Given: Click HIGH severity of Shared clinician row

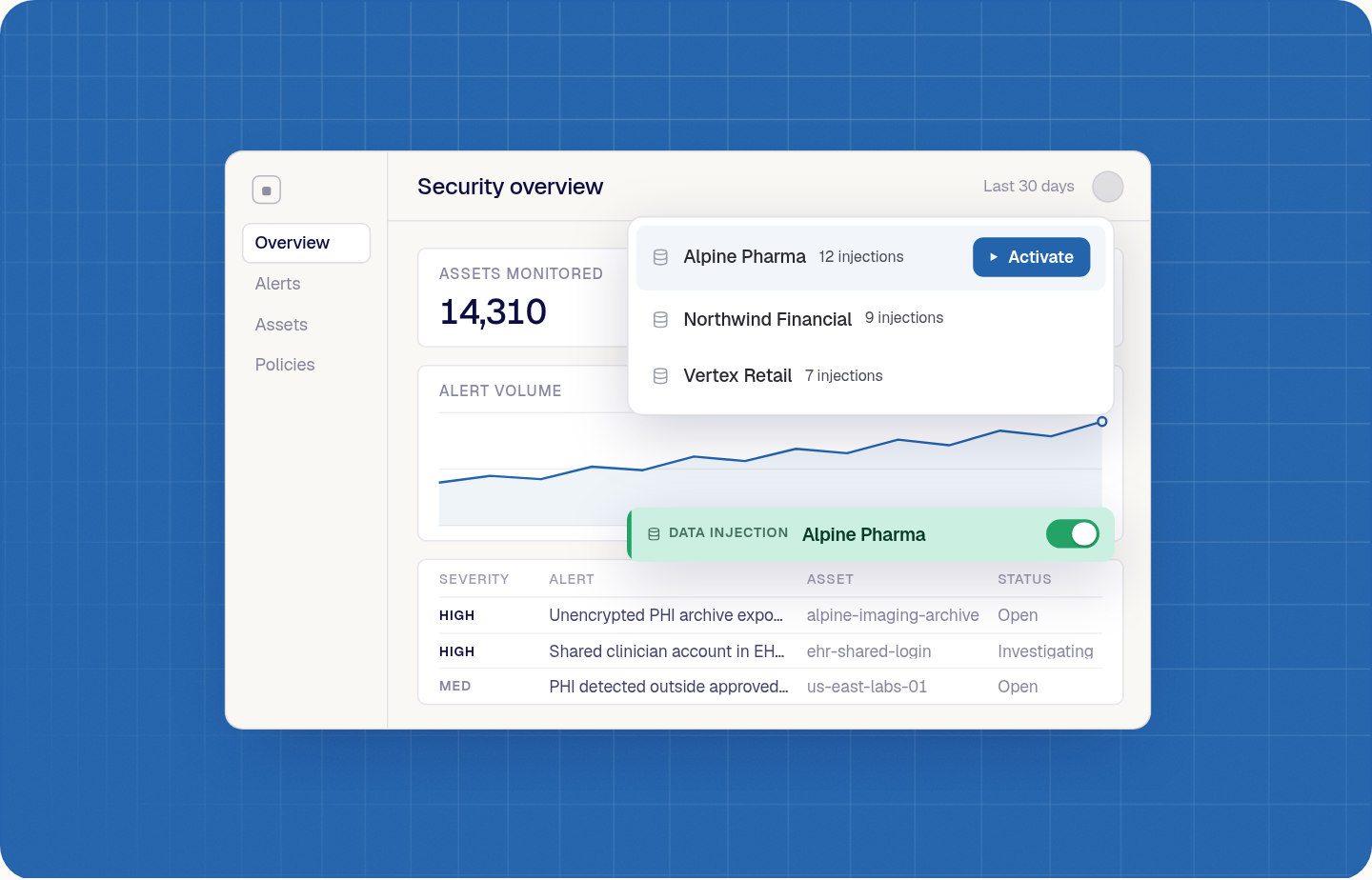Looking at the screenshot, I should click(x=456, y=651).
